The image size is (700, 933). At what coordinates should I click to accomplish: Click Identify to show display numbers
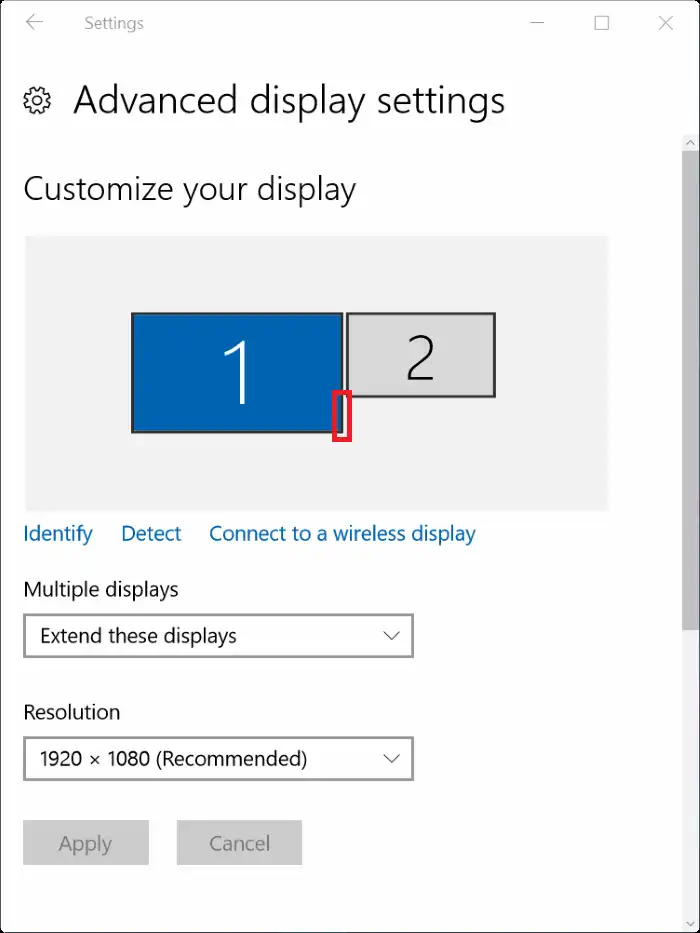click(57, 533)
